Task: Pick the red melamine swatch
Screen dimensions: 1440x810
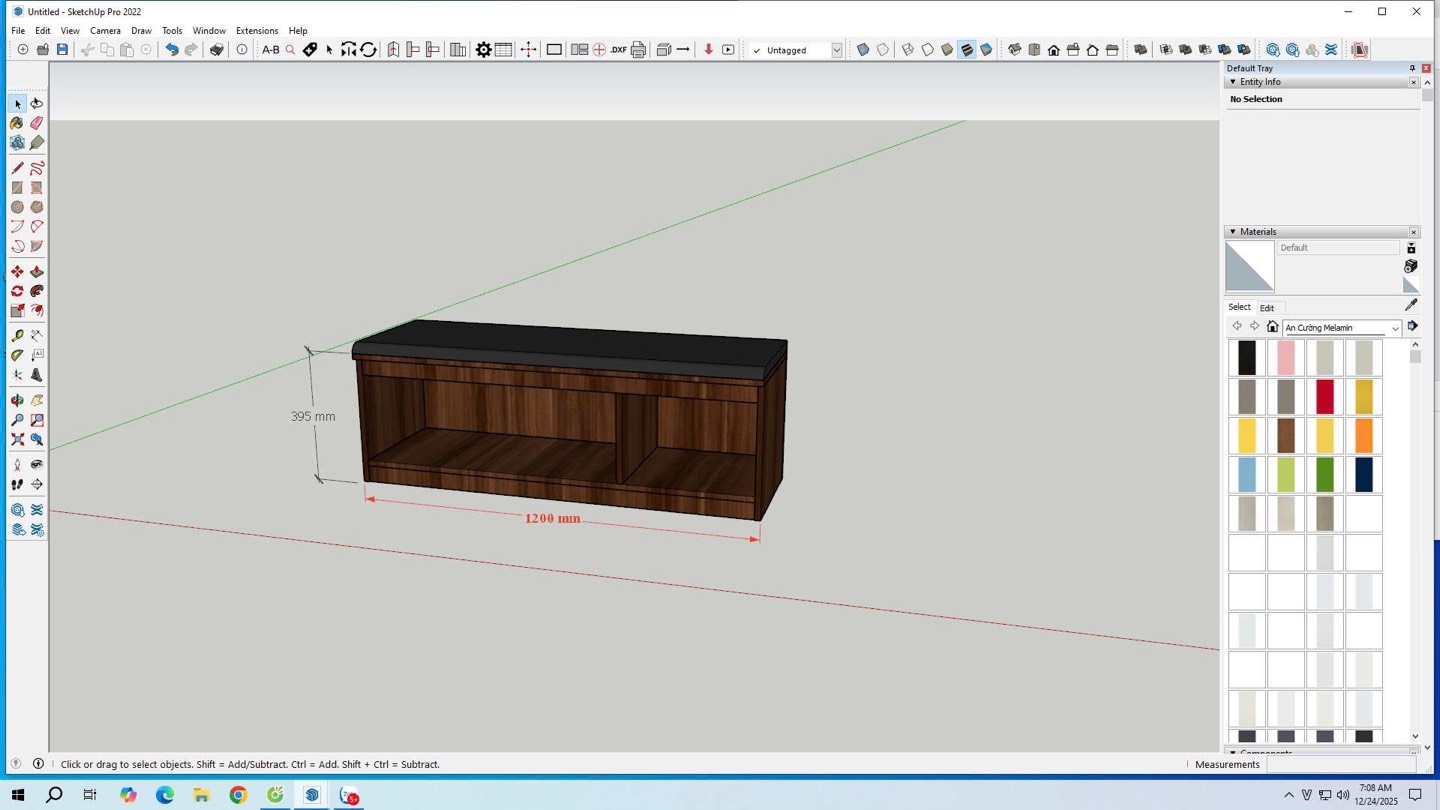Action: (1325, 397)
